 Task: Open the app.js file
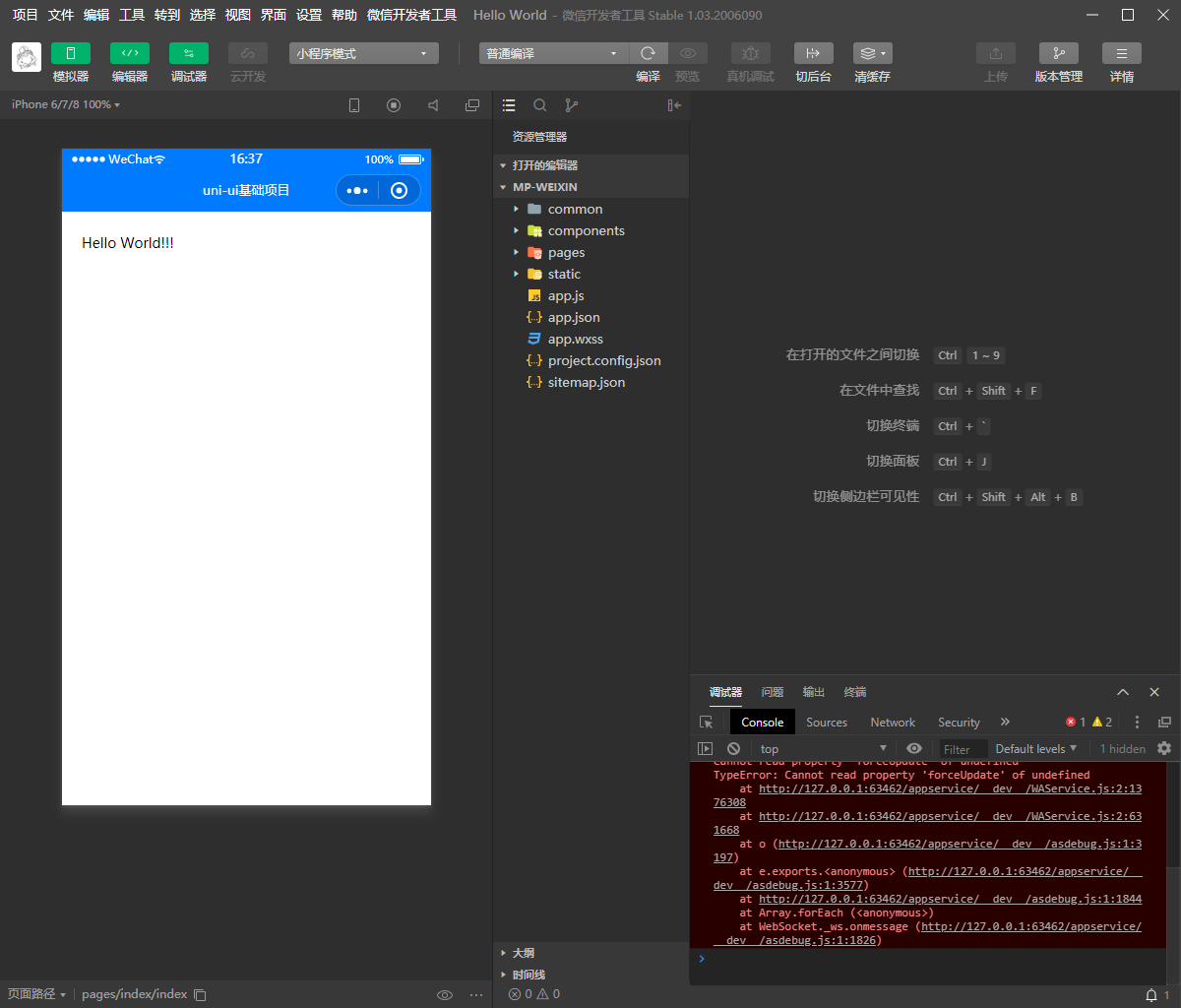pos(590,295)
